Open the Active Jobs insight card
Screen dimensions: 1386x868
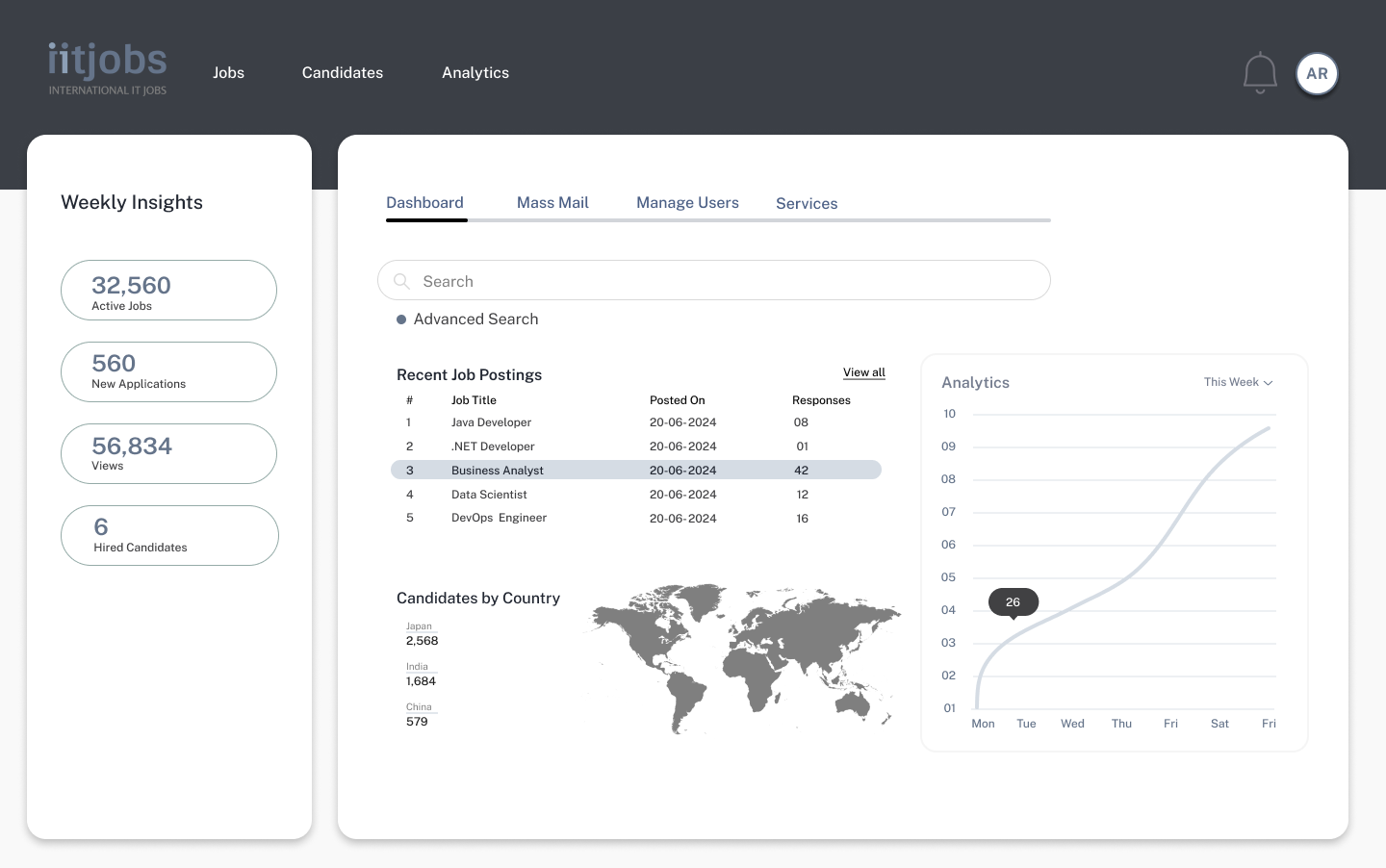pos(168,290)
